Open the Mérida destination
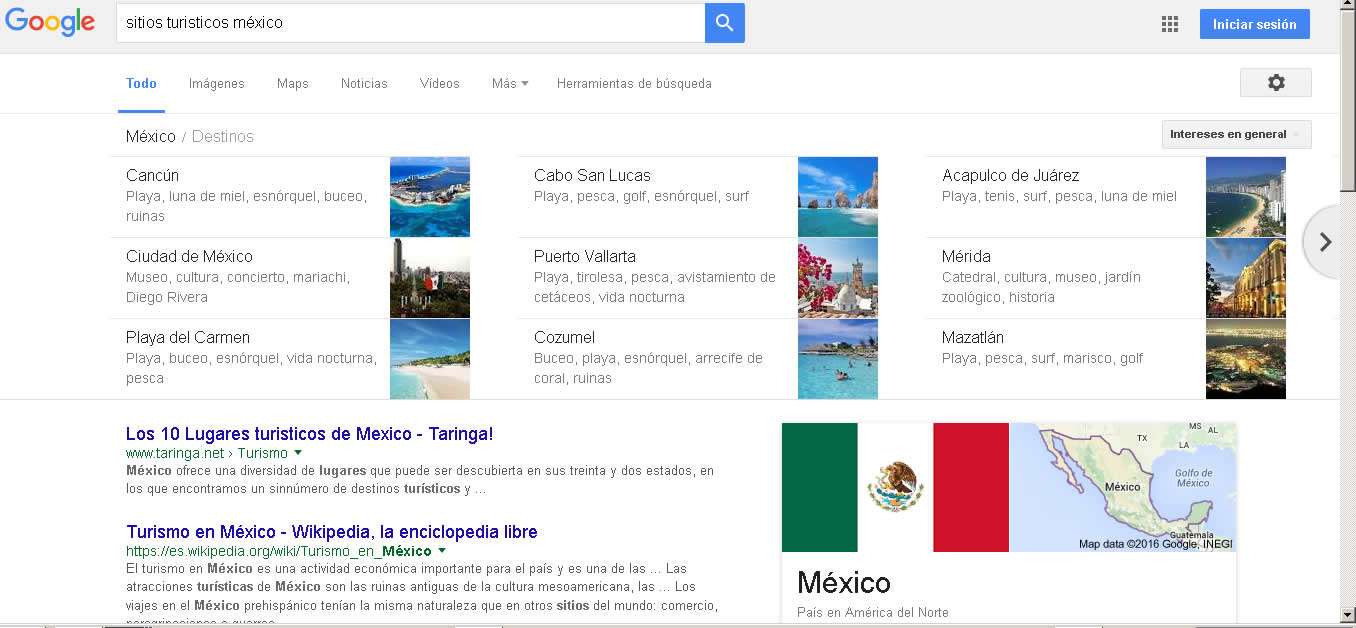Screen dimensions: 1356x628 [966, 256]
